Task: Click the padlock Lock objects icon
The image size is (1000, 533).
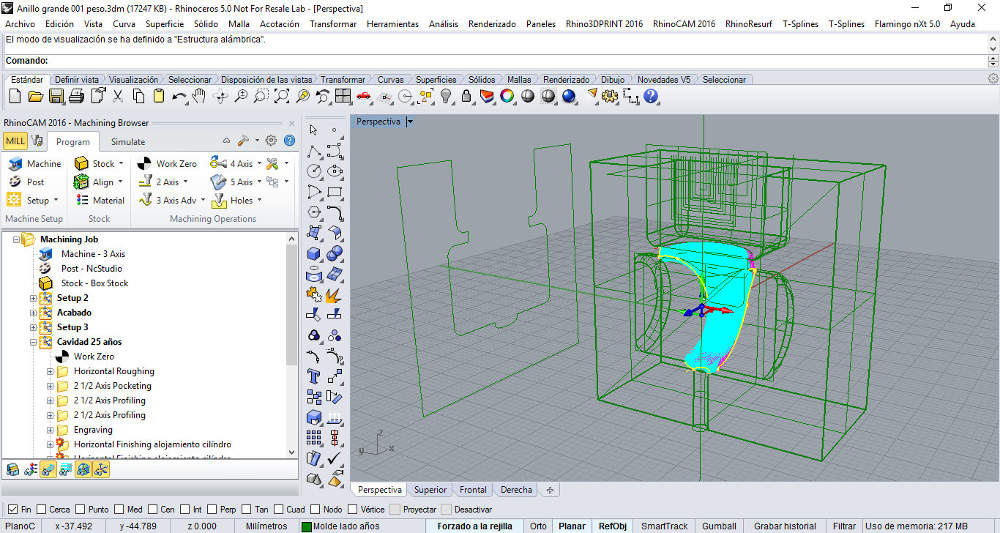Action: (x=466, y=96)
